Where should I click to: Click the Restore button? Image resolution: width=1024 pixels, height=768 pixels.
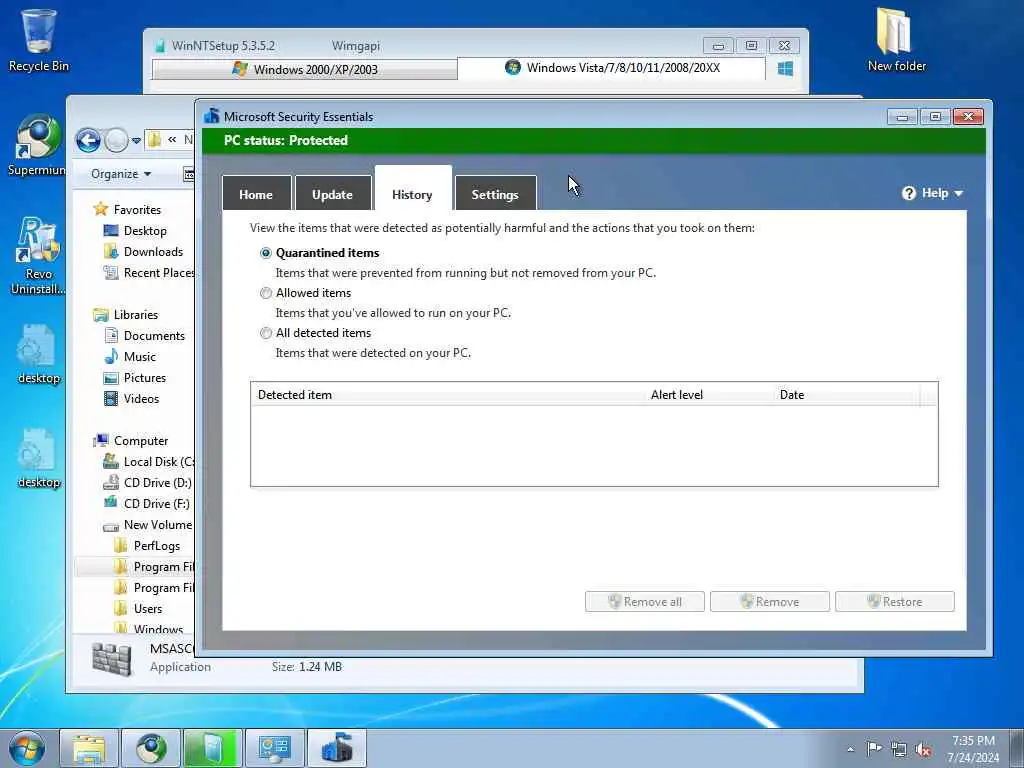coord(895,601)
